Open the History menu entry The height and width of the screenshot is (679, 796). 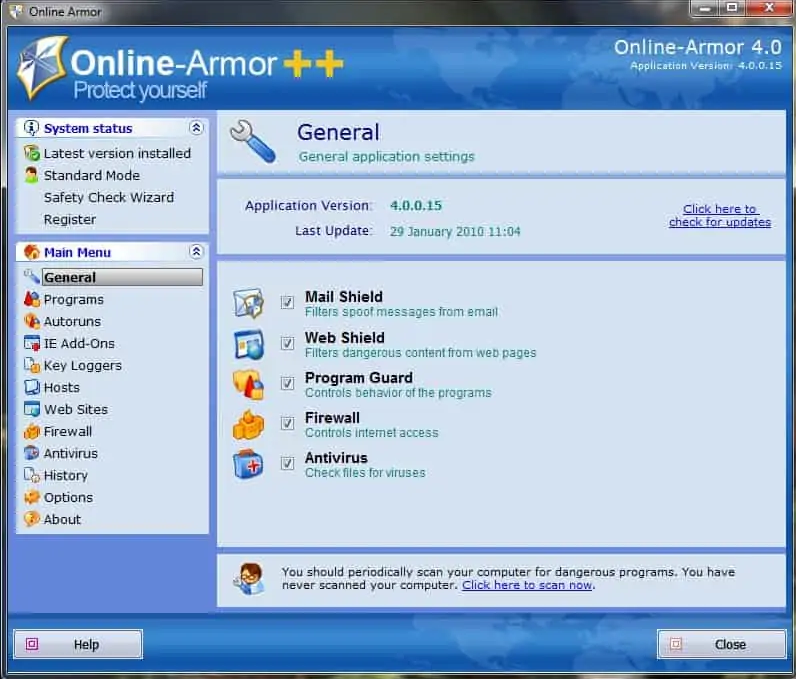pos(65,476)
